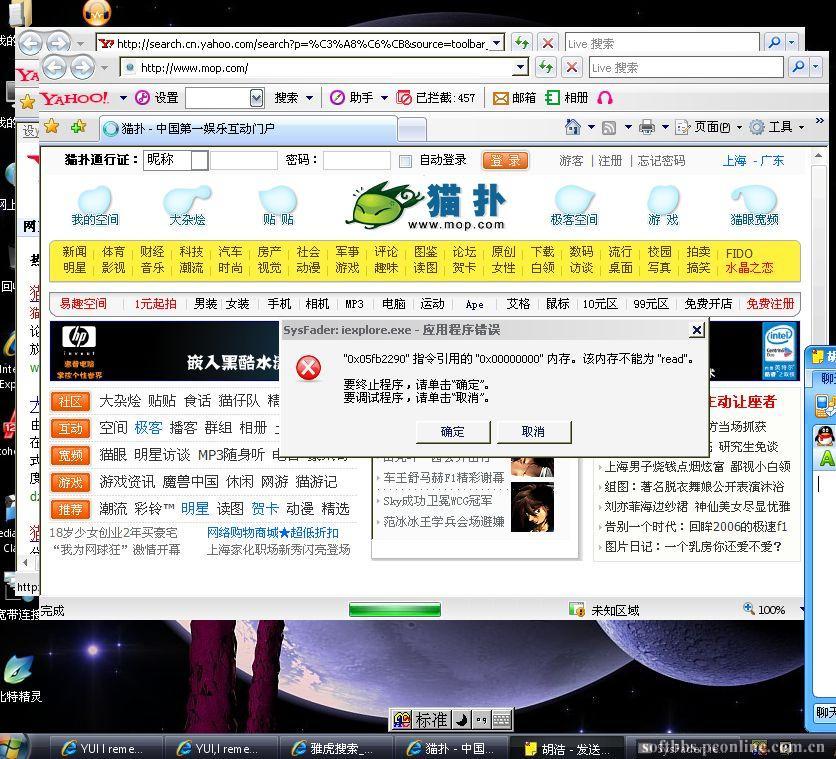This screenshot has width=836, height=759.
Task: Open the Live search provider dropdown in the mop.com window
Action: point(816,67)
